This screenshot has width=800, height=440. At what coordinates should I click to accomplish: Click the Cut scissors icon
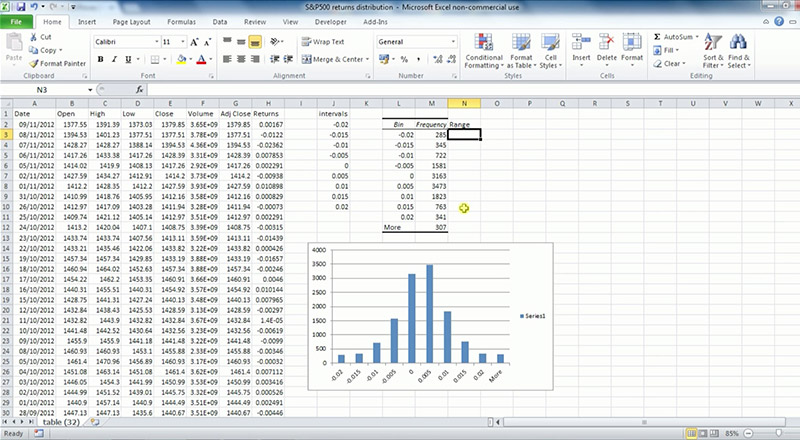pos(33,37)
